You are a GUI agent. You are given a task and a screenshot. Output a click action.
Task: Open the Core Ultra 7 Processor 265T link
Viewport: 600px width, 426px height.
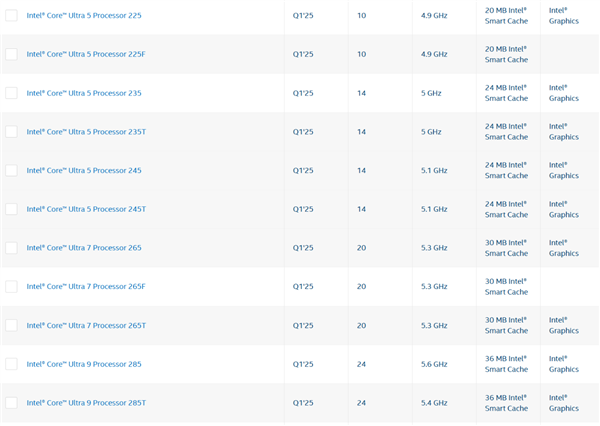(86, 325)
